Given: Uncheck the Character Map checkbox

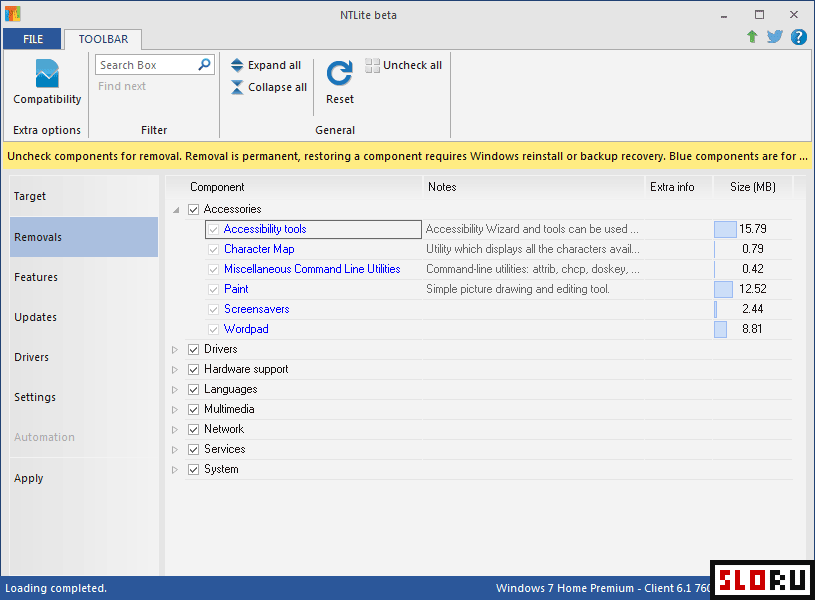Looking at the screenshot, I should (213, 250).
